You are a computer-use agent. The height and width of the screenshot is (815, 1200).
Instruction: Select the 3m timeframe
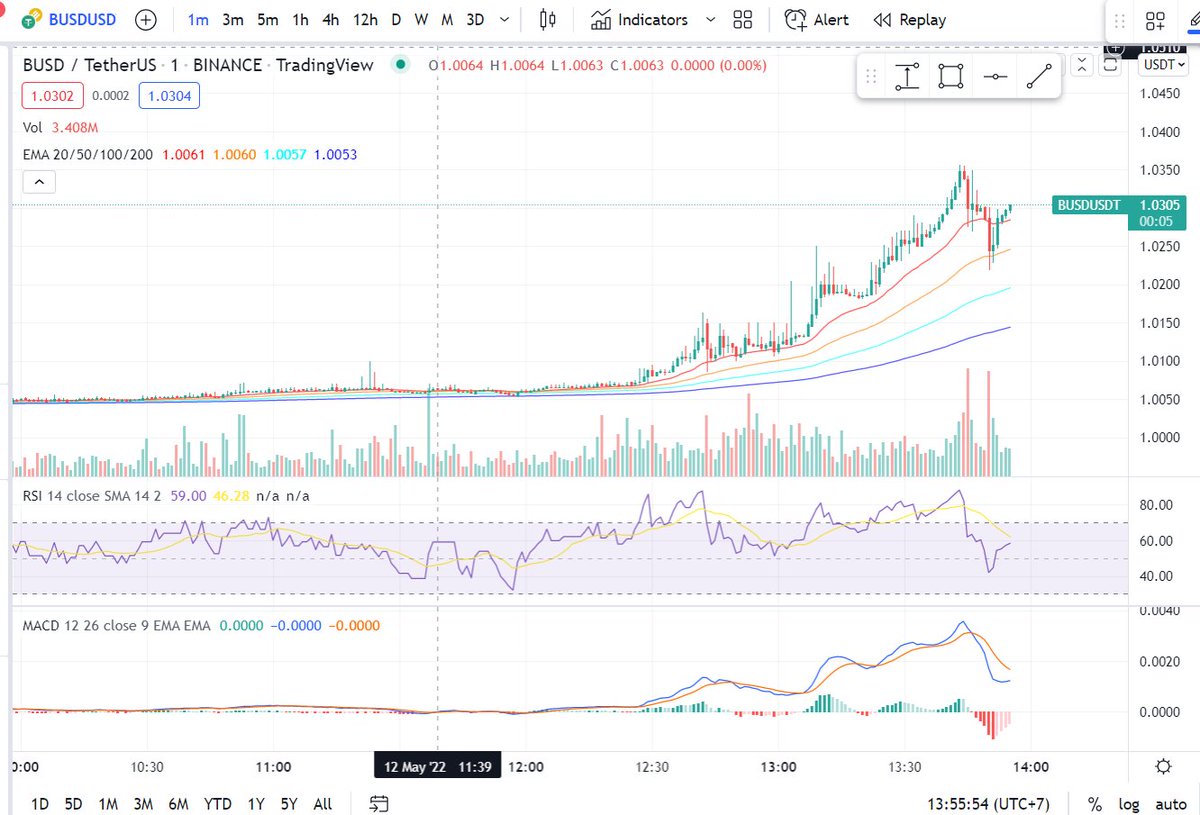232,19
